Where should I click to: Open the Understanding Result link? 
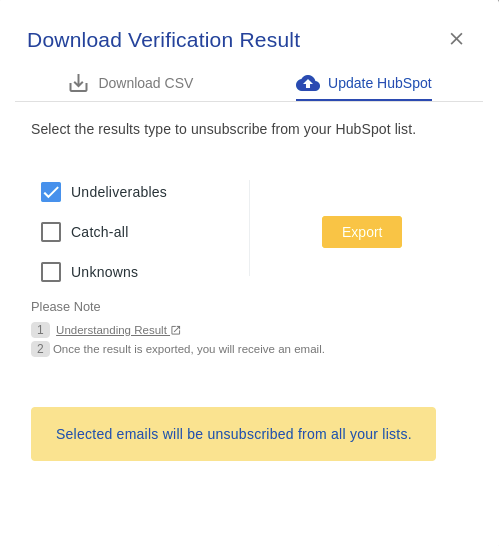112,330
